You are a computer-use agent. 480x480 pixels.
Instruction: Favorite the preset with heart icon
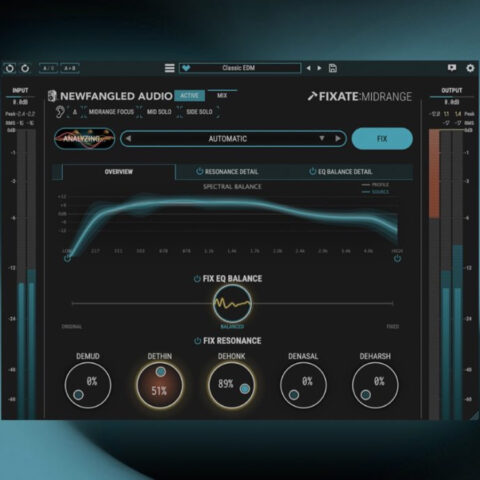(186, 68)
